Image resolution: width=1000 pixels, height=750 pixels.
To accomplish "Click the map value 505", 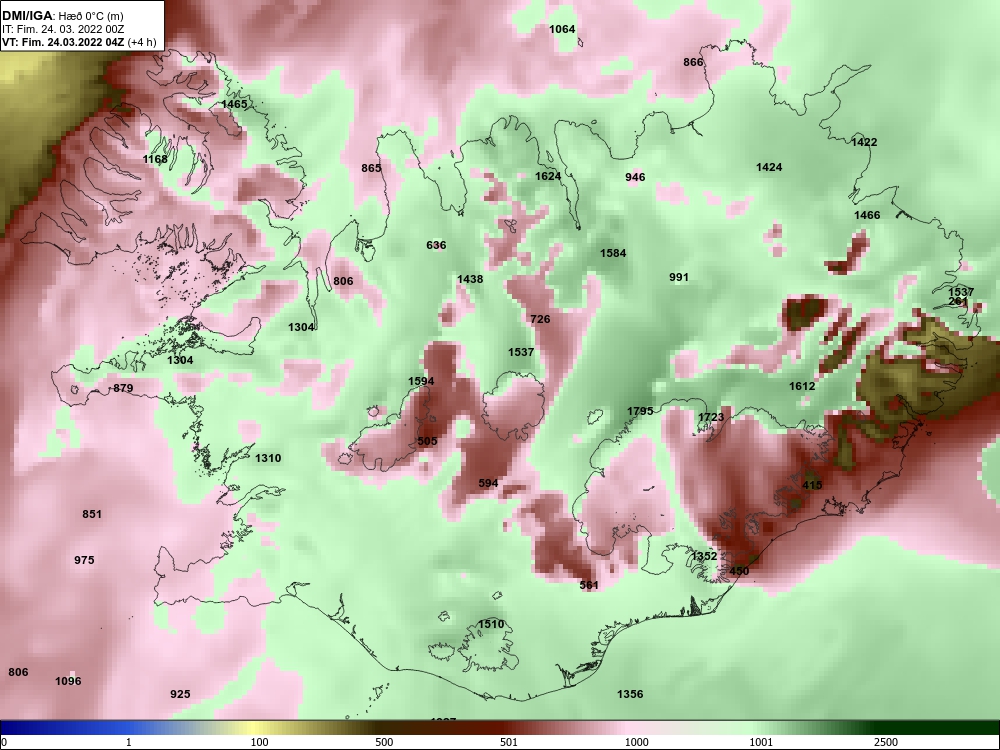I will (x=427, y=441).
